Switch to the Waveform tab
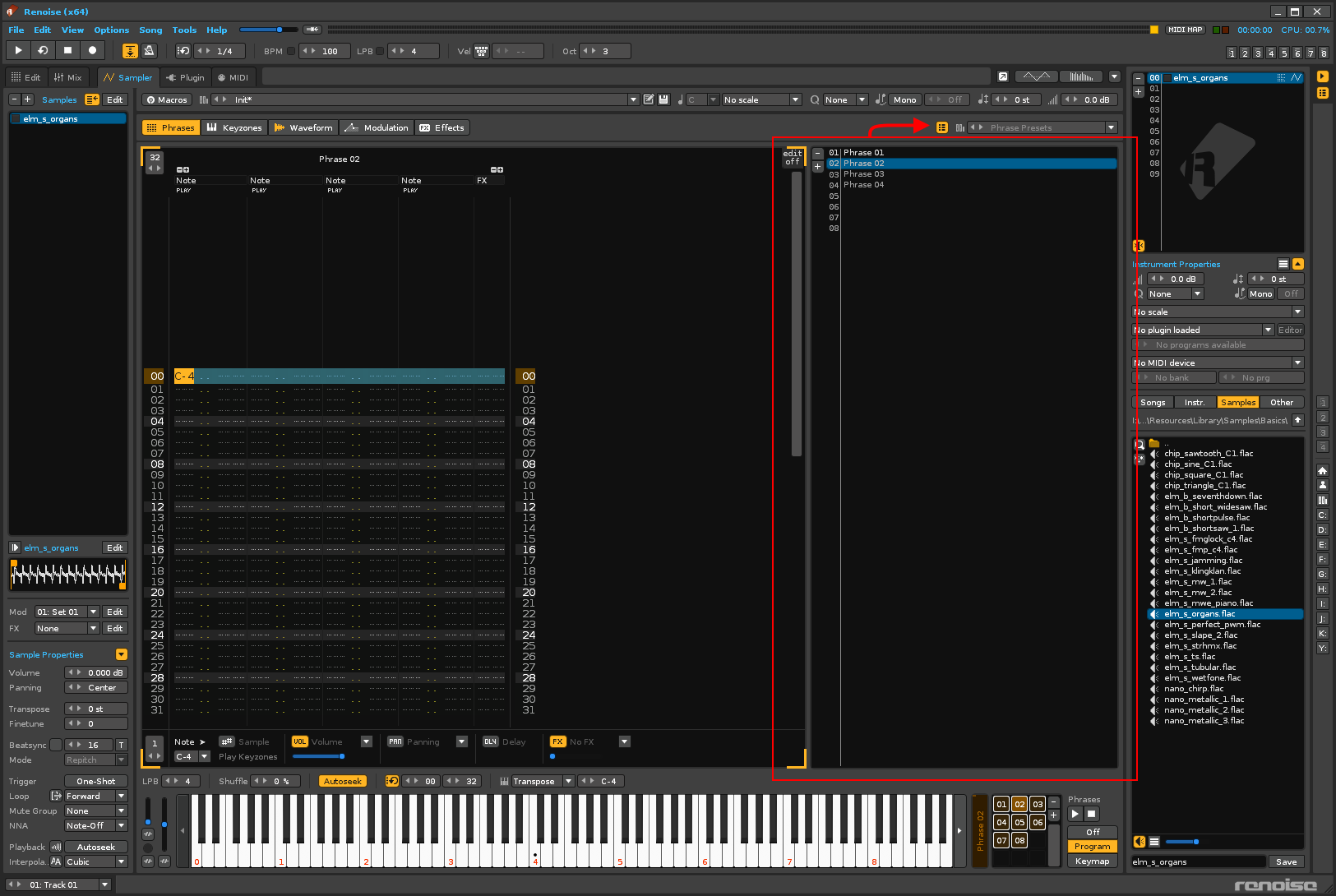1336x896 pixels. pyautogui.click(x=303, y=127)
